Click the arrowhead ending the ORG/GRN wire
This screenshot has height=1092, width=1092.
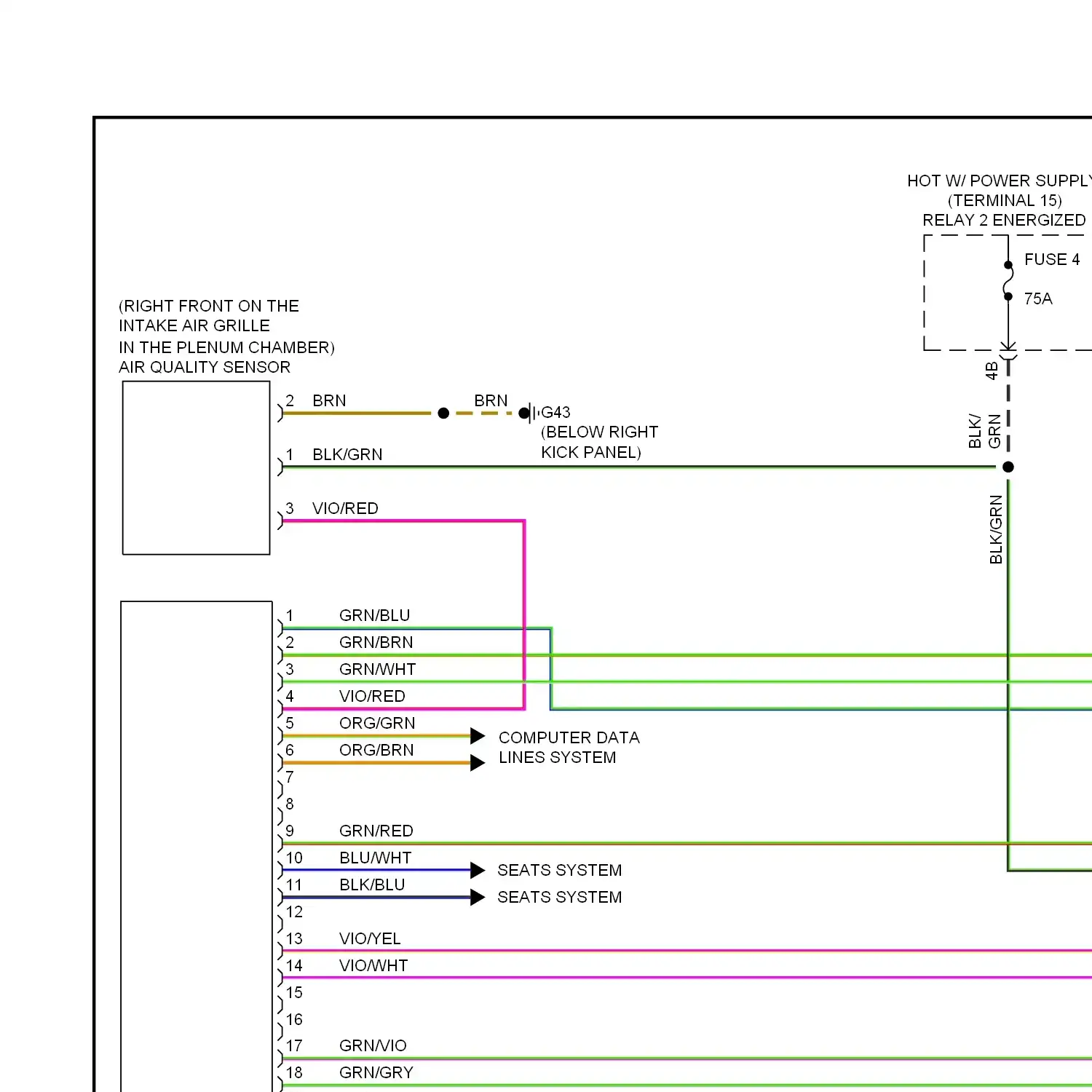478,736
